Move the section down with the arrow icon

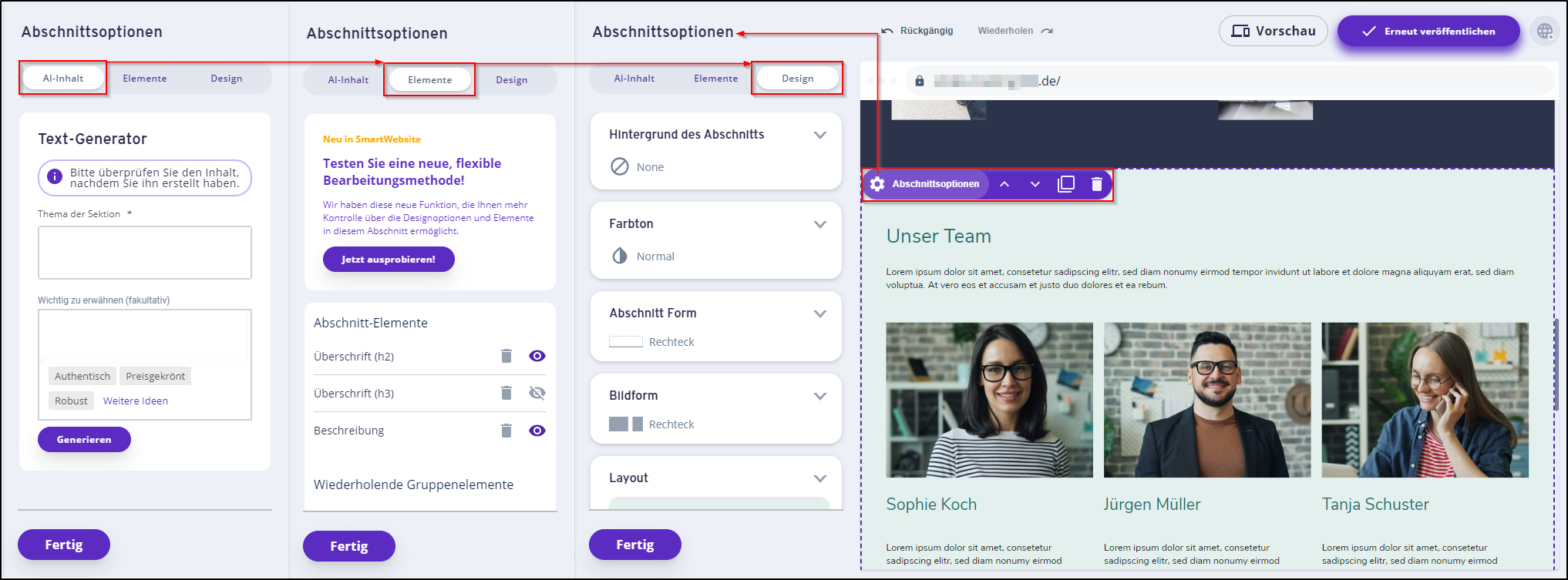1035,184
